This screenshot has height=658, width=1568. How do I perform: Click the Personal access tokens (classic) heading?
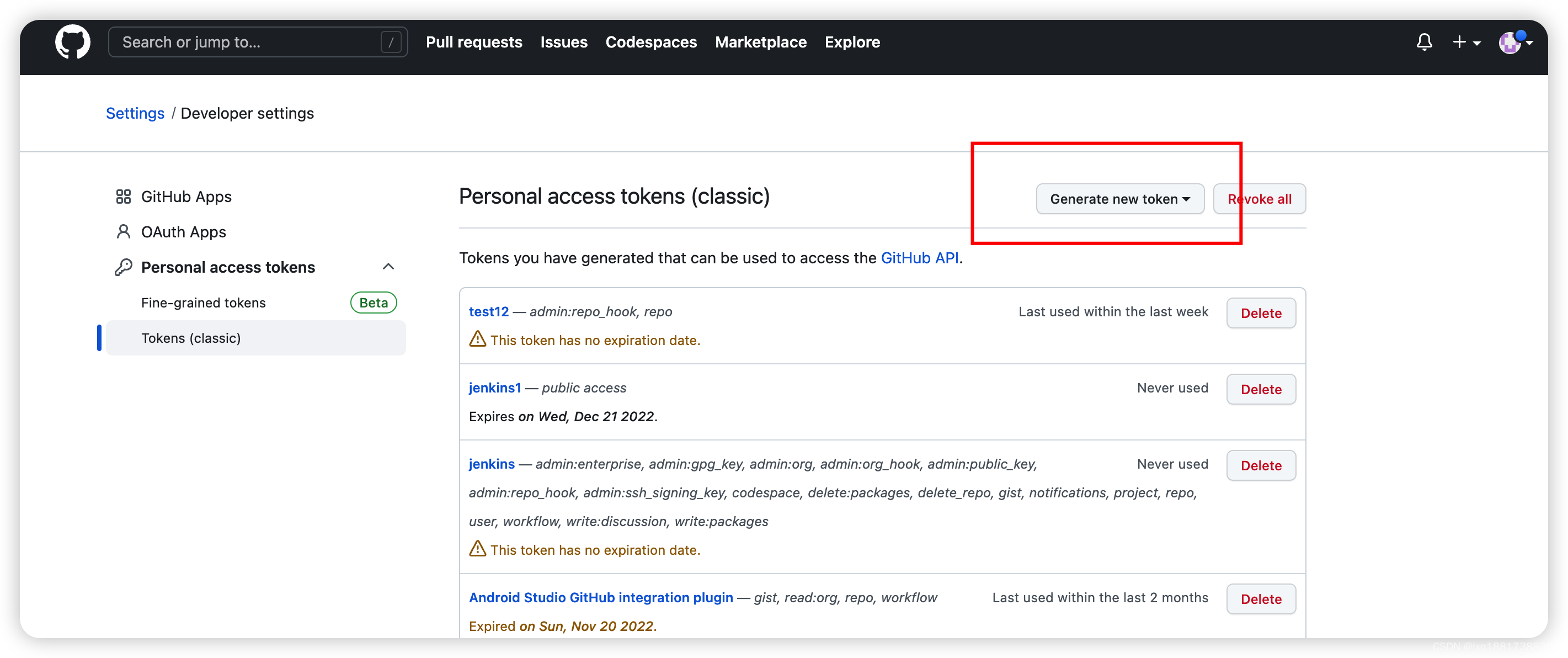[x=614, y=196]
